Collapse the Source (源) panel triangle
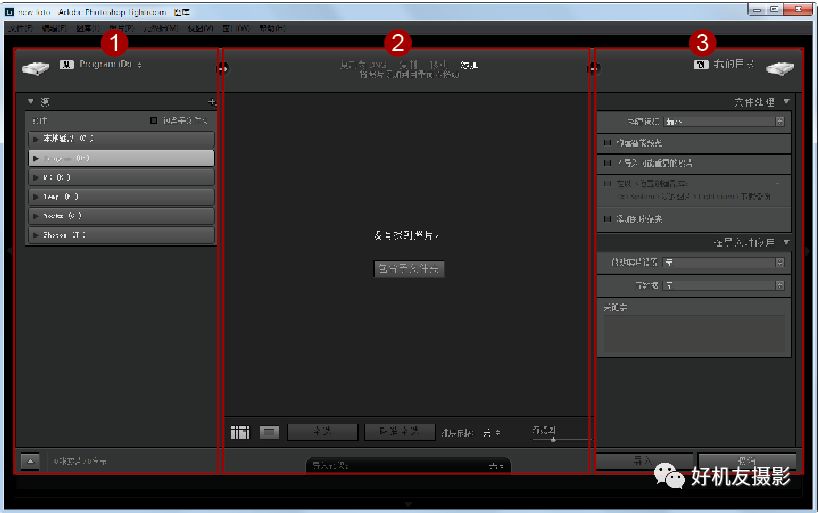This screenshot has width=818, height=513. [x=31, y=101]
